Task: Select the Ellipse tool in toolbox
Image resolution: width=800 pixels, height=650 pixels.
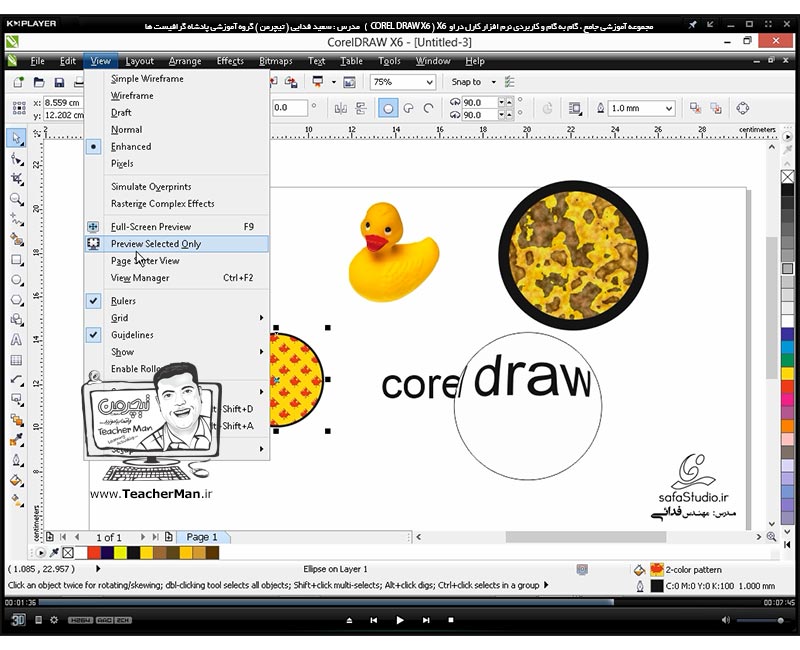Action: [17, 280]
